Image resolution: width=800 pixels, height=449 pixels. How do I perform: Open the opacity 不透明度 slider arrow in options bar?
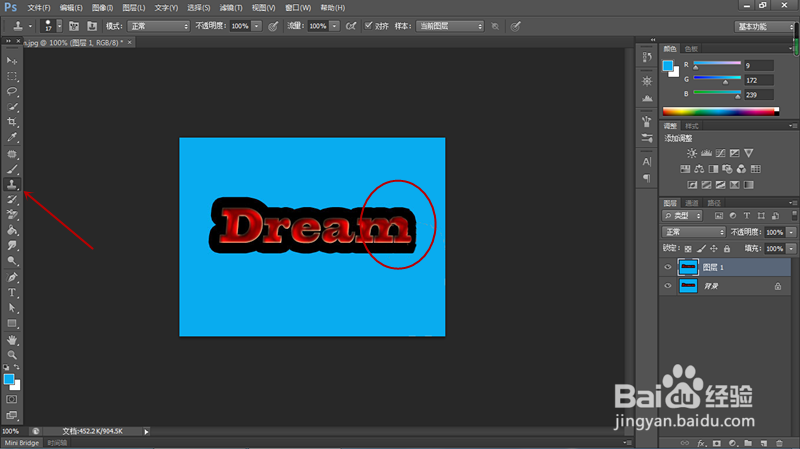click(x=257, y=26)
